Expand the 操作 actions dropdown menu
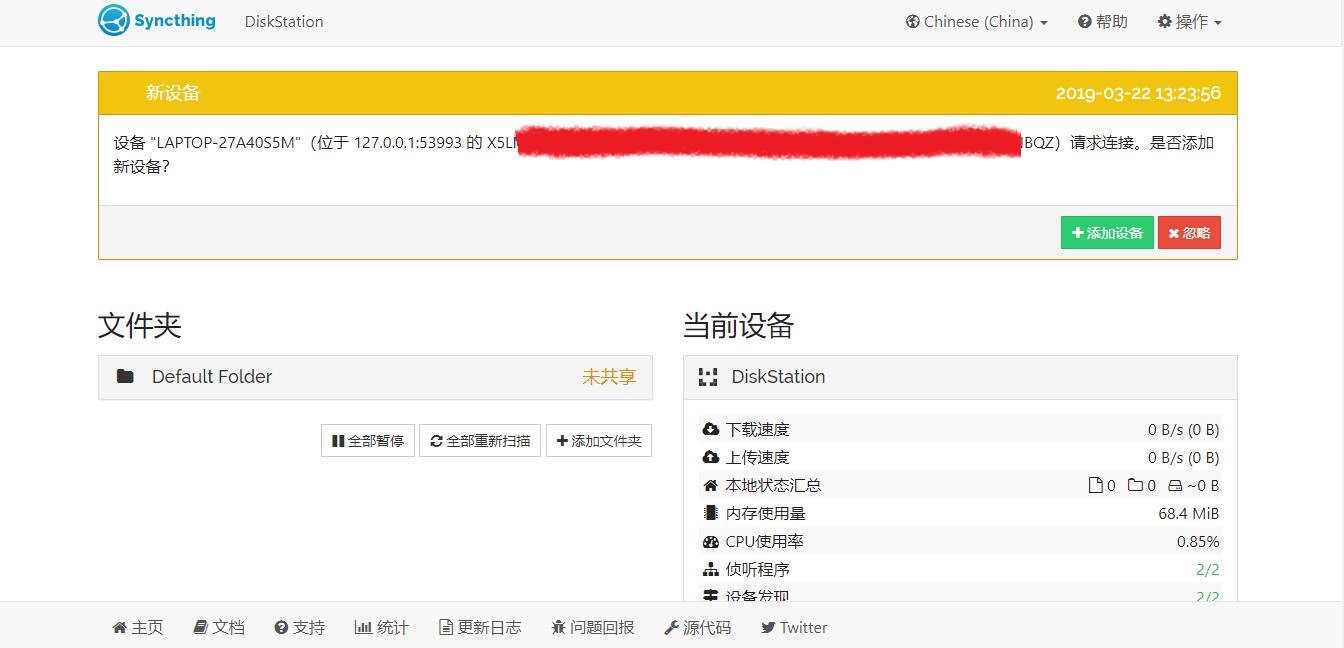 [x=1189, y=22]
